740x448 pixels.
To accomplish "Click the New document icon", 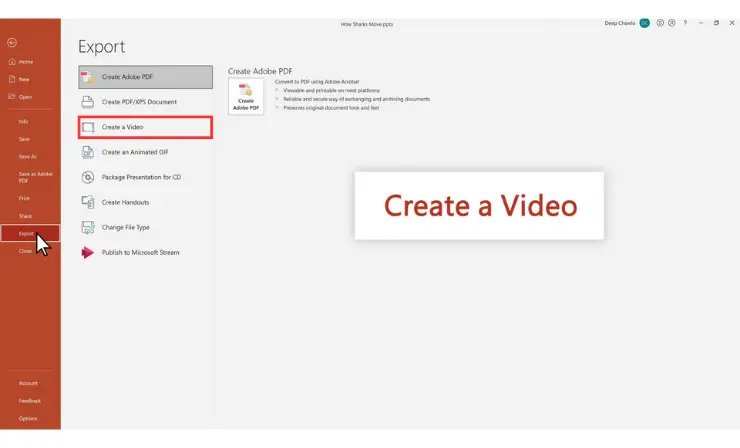I will (x=12, y=79).
